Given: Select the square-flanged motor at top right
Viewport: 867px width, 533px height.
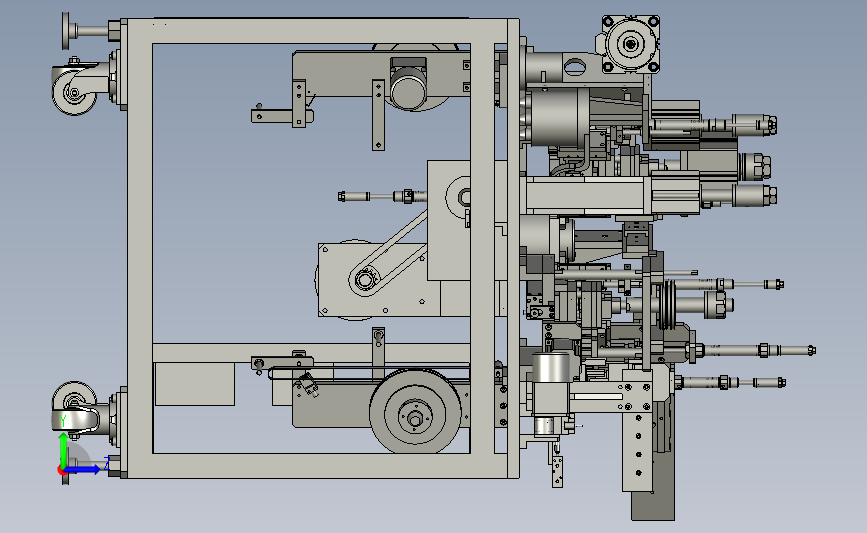Looking at the screenshot, I should tap(630, 44).
